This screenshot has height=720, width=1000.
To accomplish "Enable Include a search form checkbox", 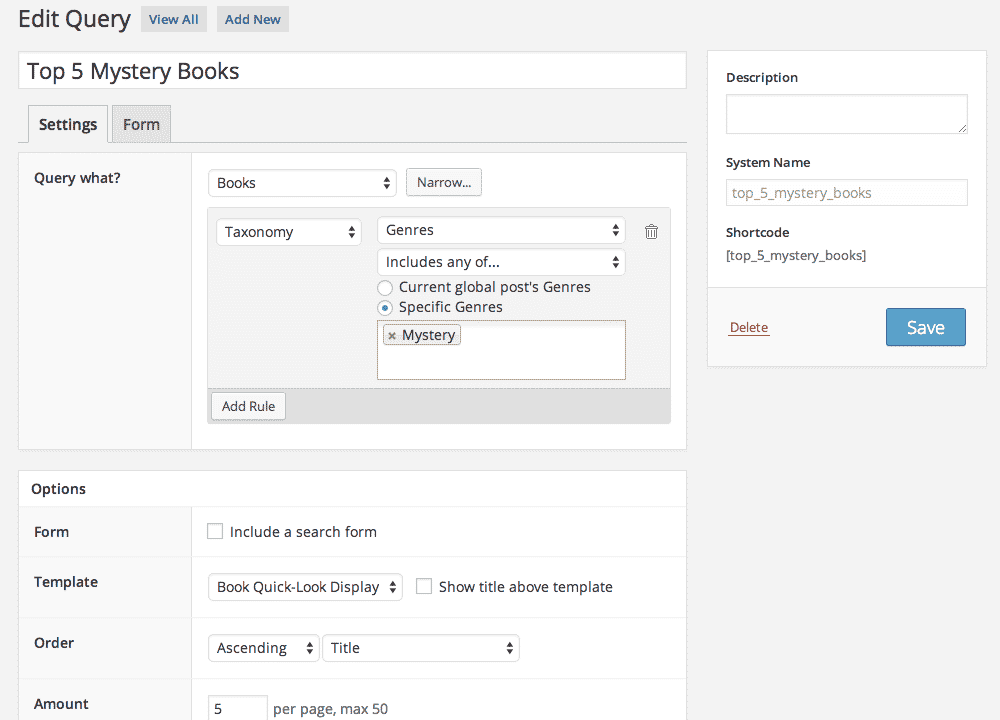I will (x=215, y=531).
